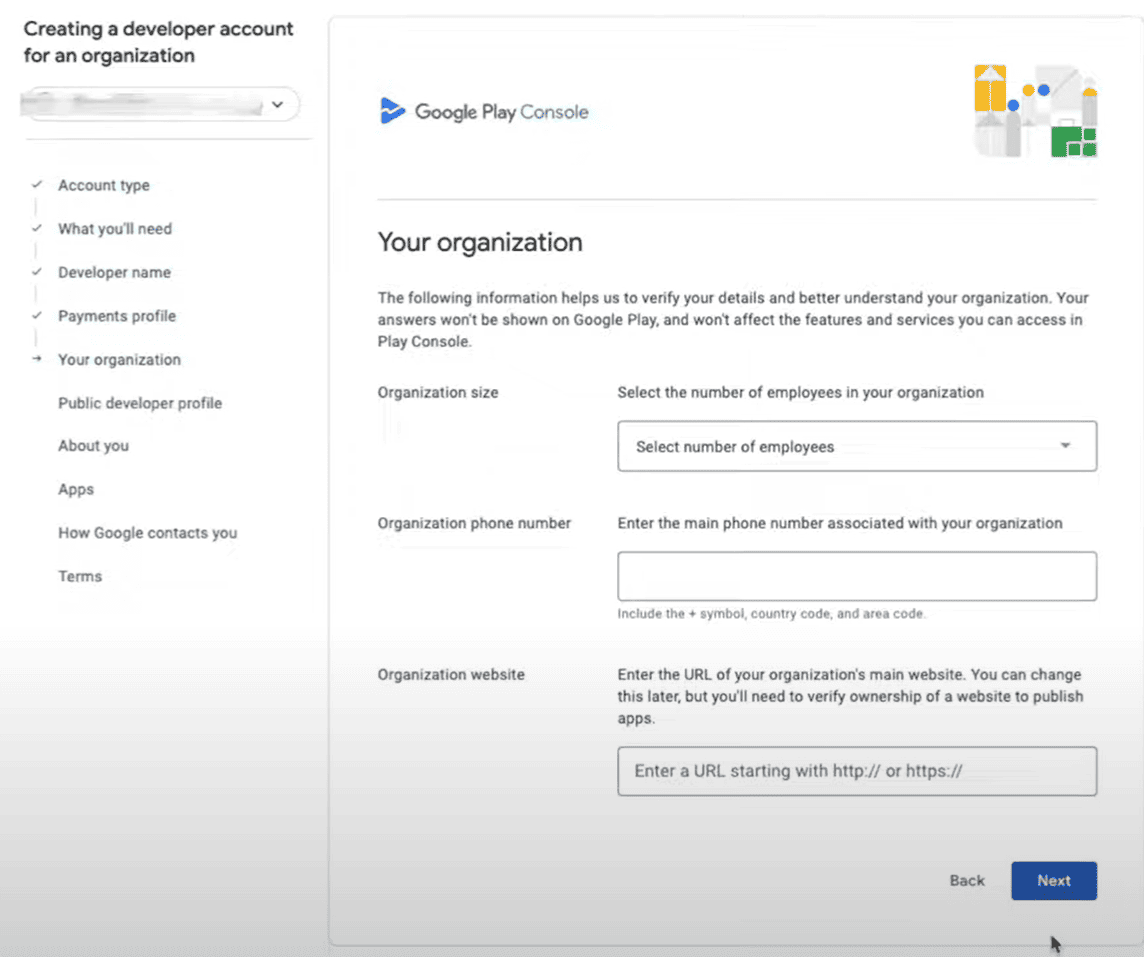The width and height of the screenshot is (1144, 957).
Task: Select the Developer name step
Action: click(114, 273)
